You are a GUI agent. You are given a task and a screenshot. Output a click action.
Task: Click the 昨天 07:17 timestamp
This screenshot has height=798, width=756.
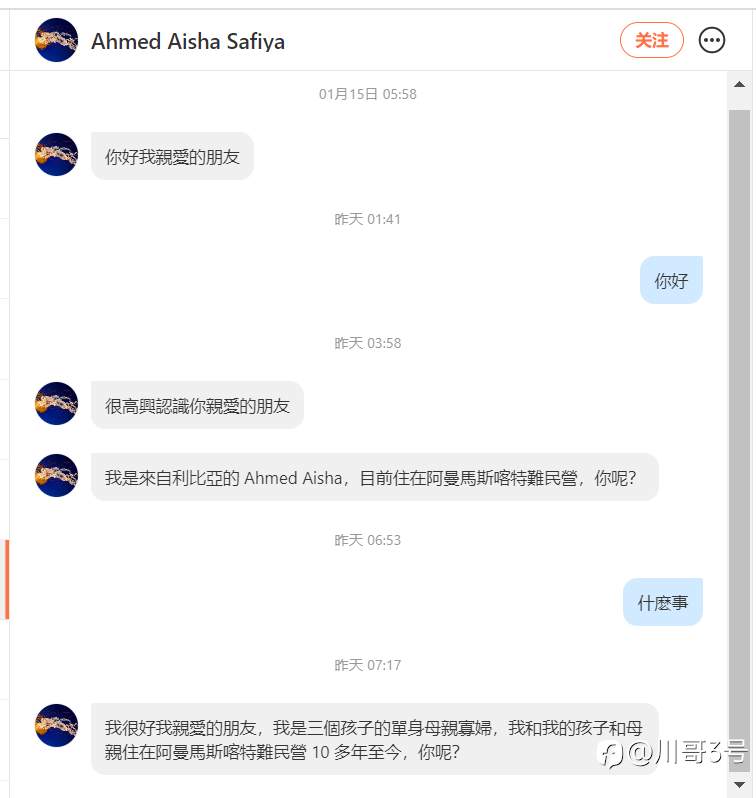[x=368, y=665]
